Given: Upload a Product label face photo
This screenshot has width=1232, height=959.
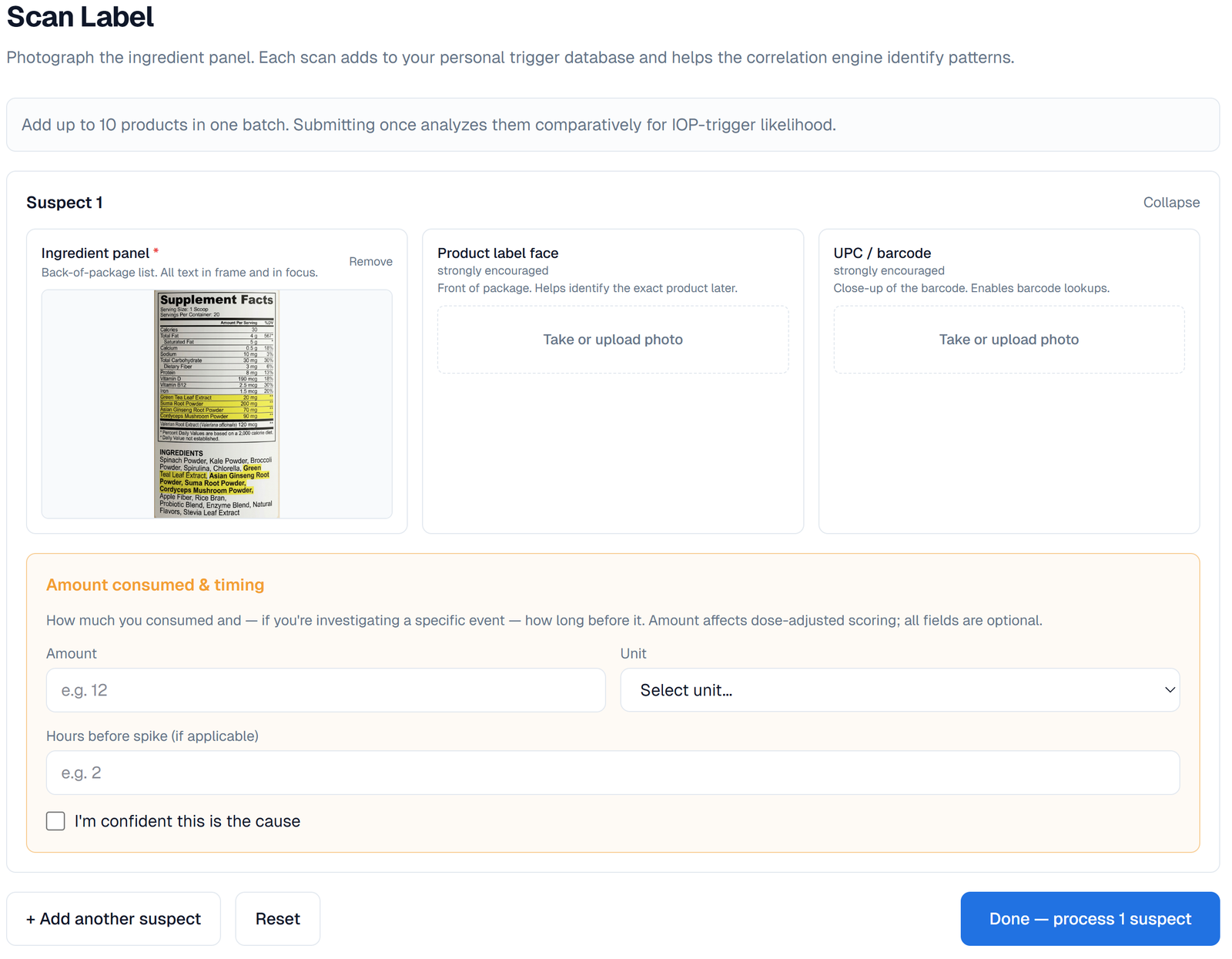Looking at the screenshot, I should 613,340.
